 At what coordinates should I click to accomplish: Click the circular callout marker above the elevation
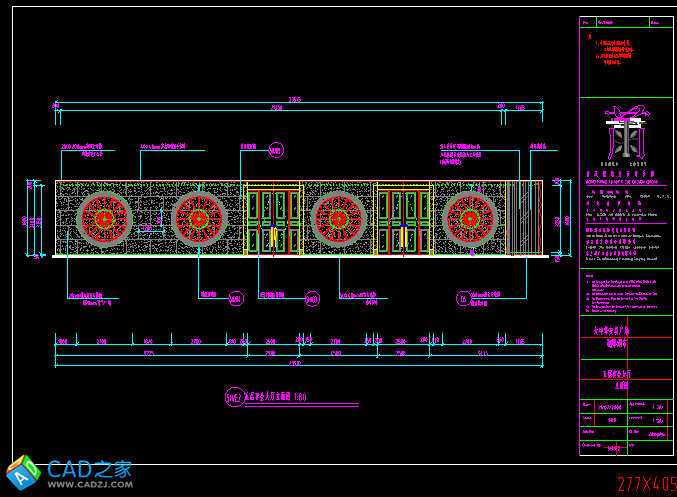pos(276,150)
